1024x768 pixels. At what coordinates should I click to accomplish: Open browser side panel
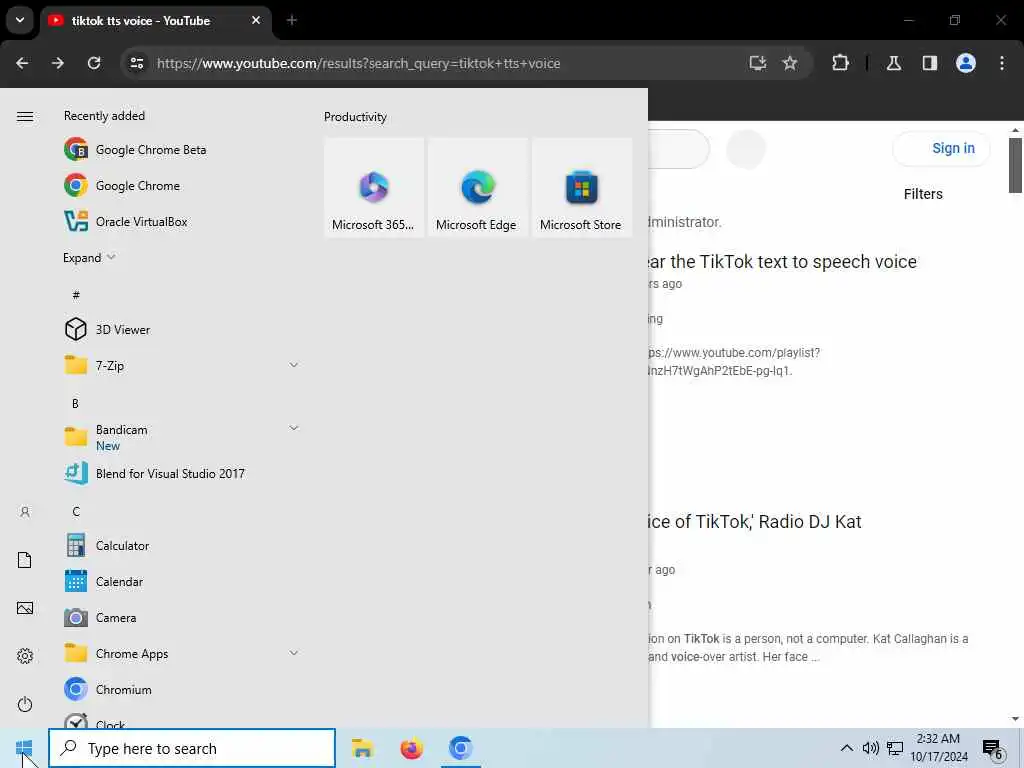pyautogui.click(x=930, y=63)
